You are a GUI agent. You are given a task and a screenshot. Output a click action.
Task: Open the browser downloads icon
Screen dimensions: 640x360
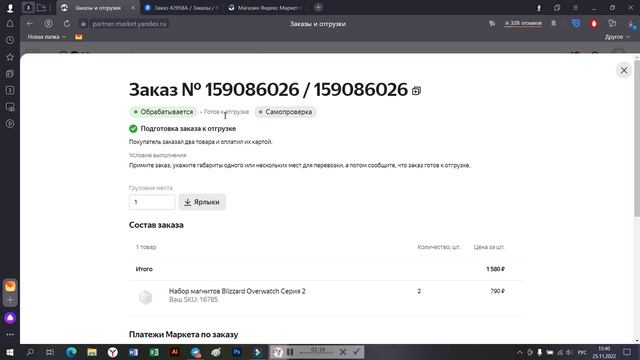click(x=632, y=24)
